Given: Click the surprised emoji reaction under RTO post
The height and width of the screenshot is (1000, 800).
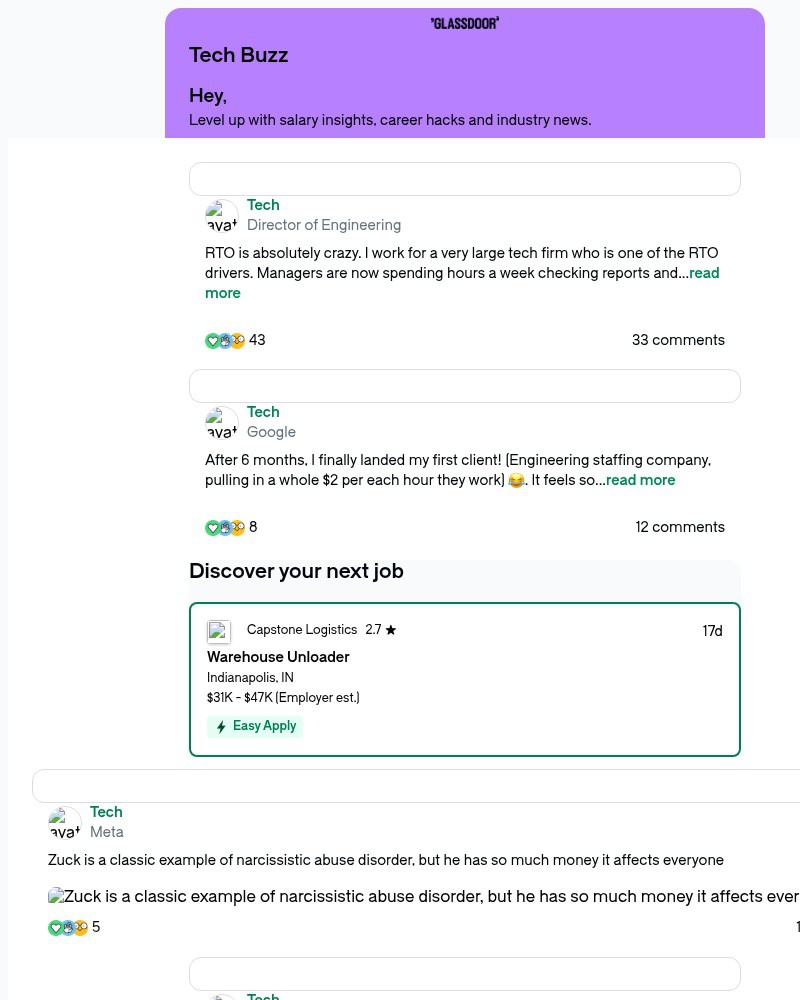Looking at the screenshot, I should point(238,341).
